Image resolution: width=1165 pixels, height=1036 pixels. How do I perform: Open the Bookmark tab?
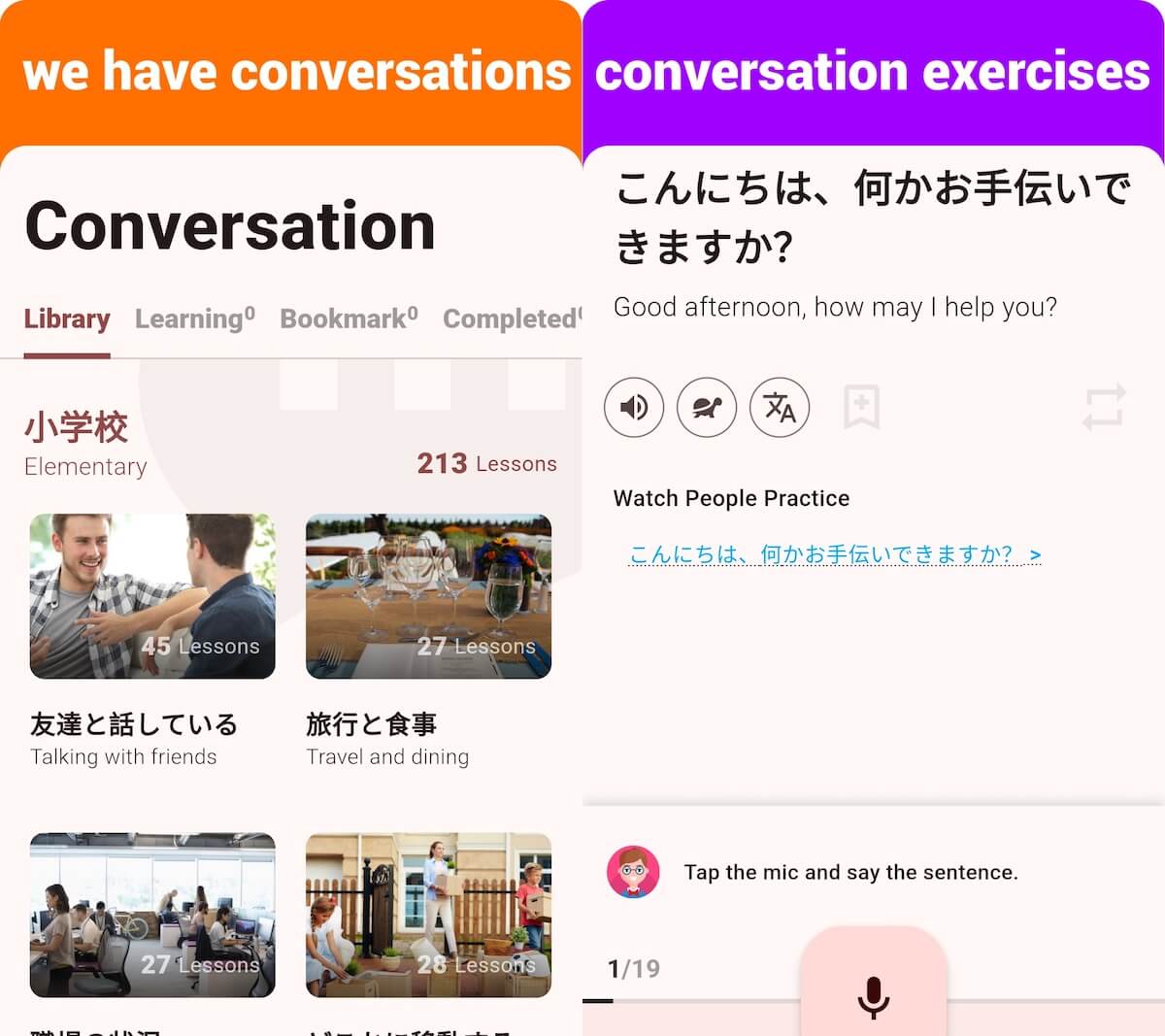pyautogui.click(x=349, y=318)
